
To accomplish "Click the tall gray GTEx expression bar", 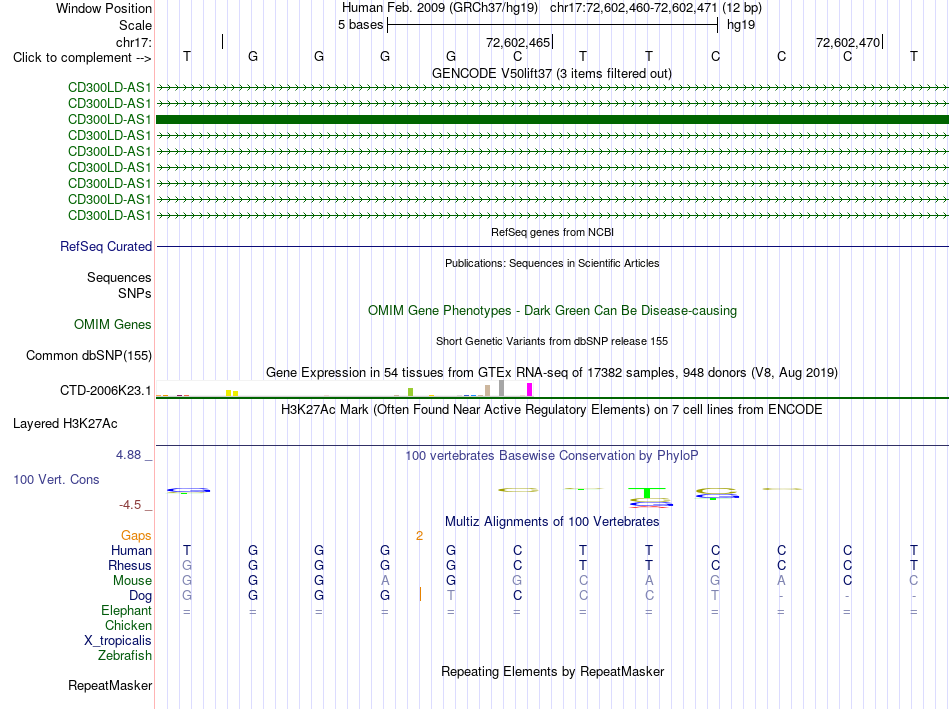I will pyautogui.click(x=501, y=388).
